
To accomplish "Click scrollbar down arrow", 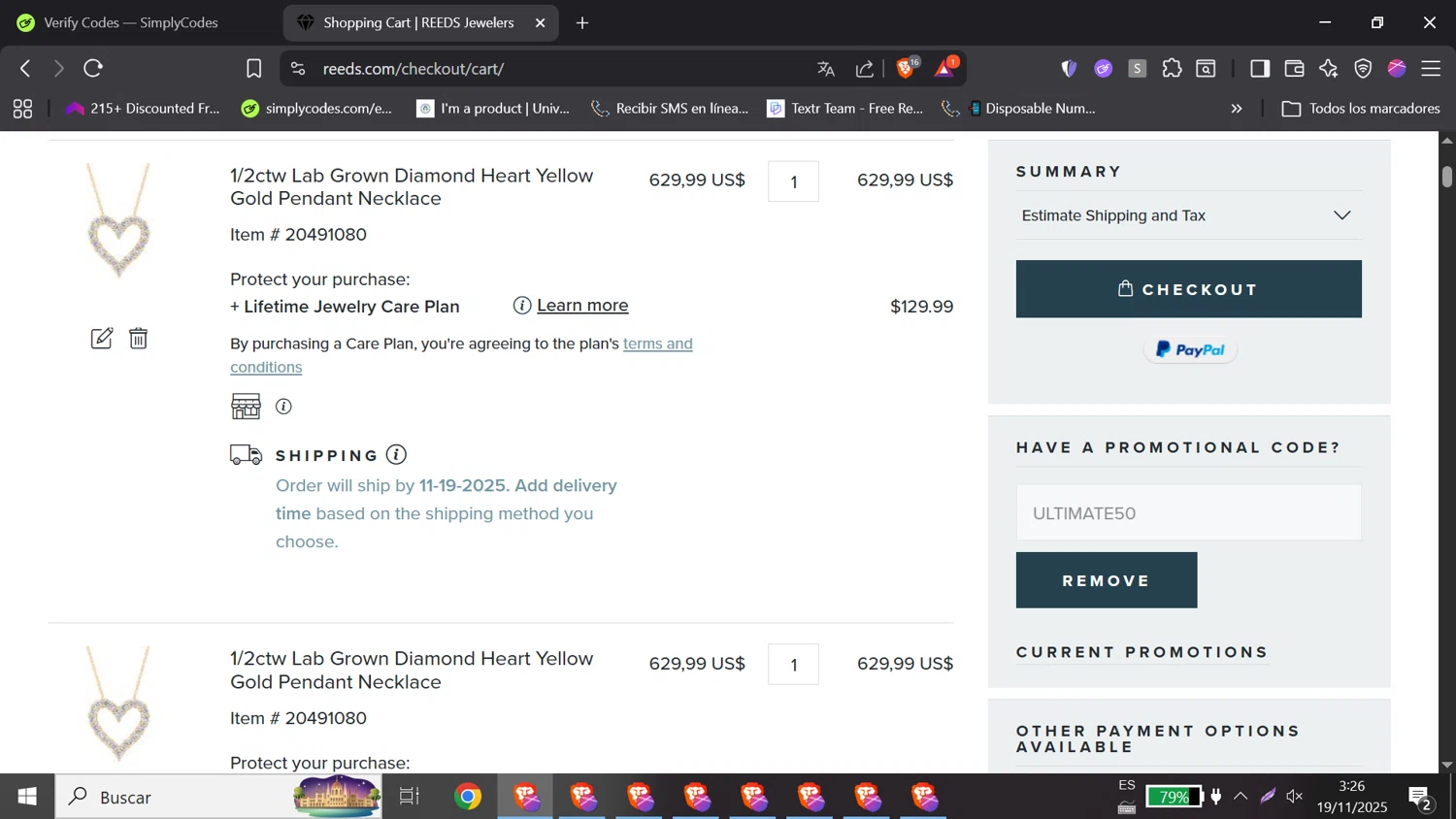I will coord(1447,765).
